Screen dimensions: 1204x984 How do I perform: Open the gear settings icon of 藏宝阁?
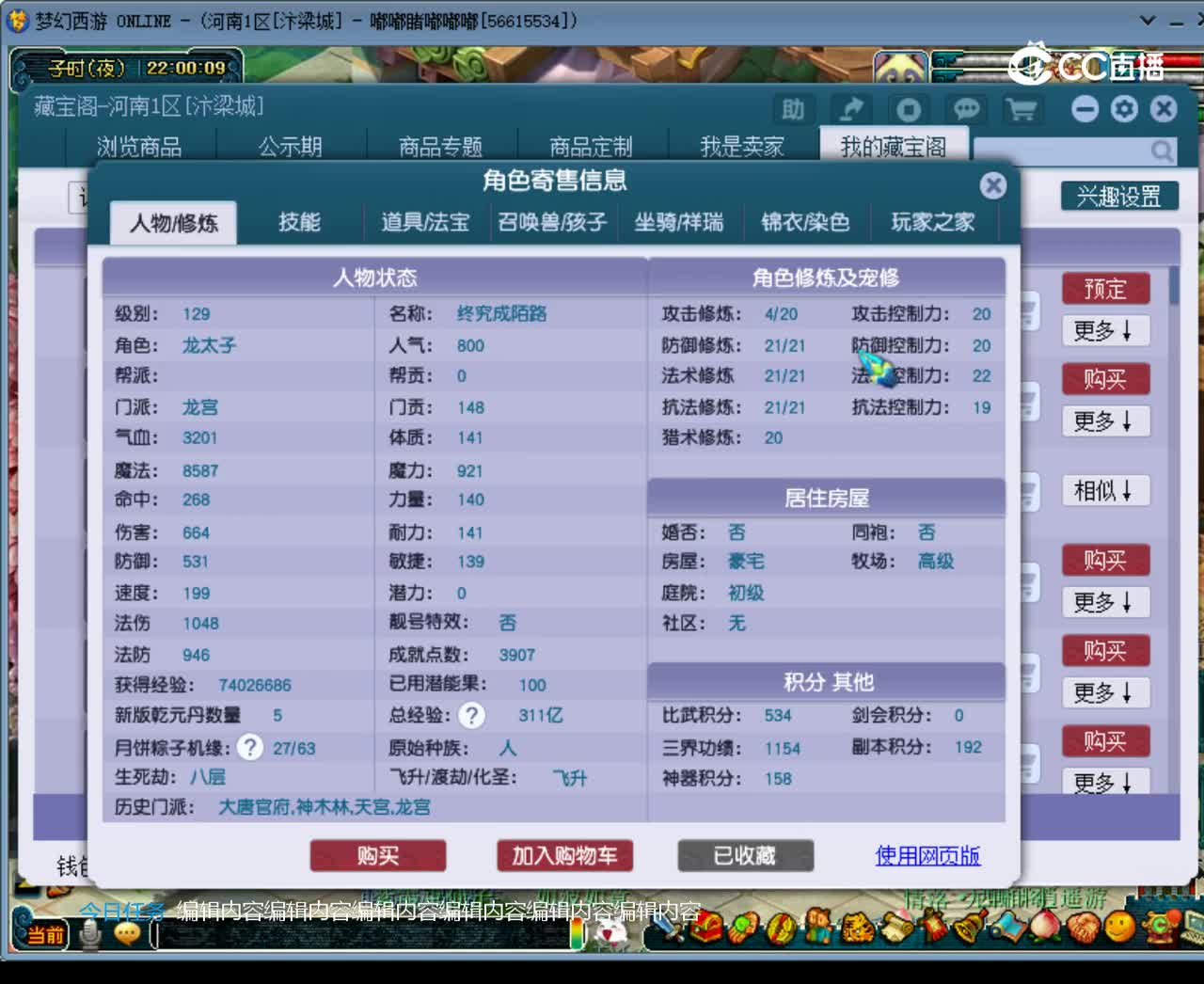(1124, 109)
